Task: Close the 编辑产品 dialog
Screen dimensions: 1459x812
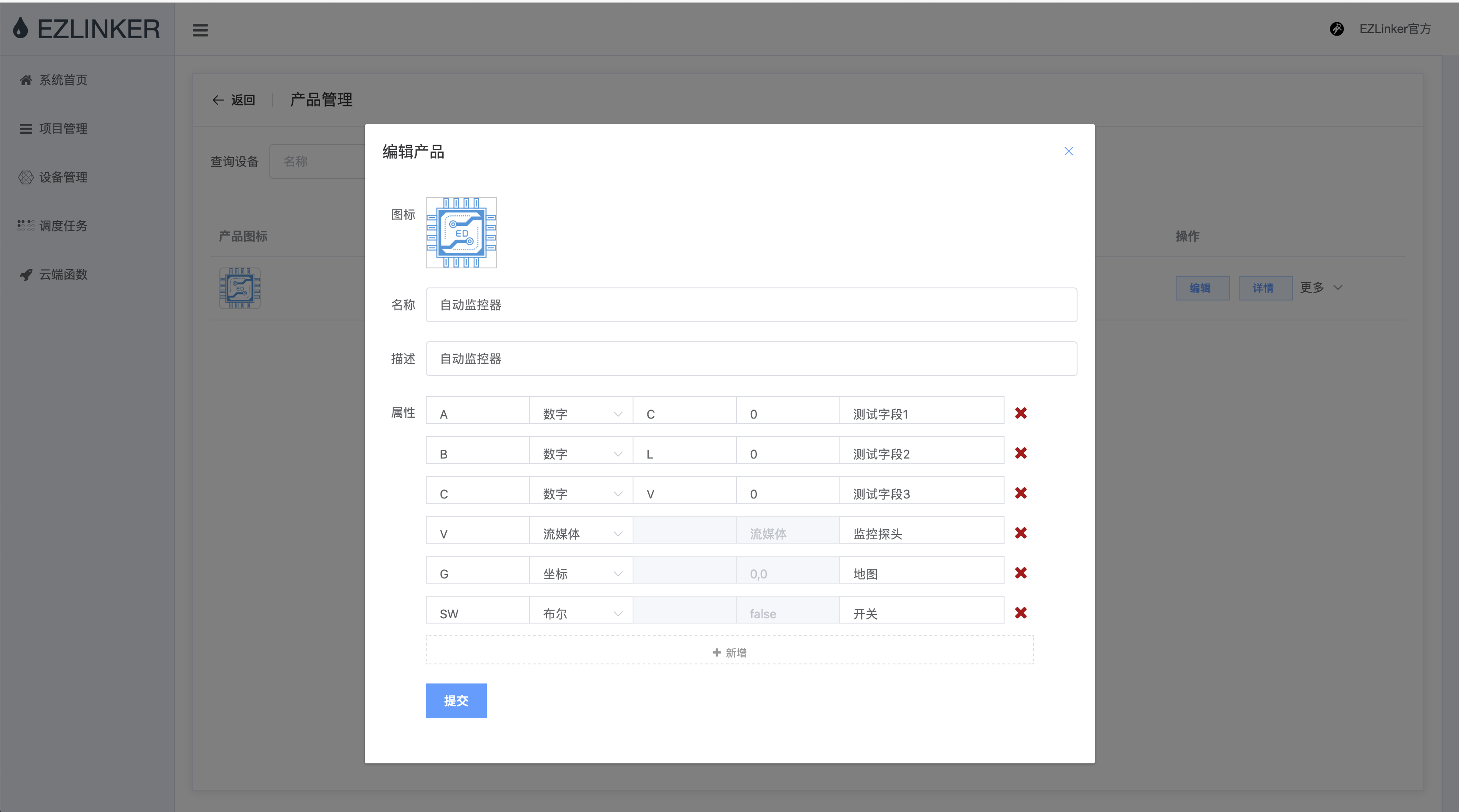Action: click(1068, 151)
